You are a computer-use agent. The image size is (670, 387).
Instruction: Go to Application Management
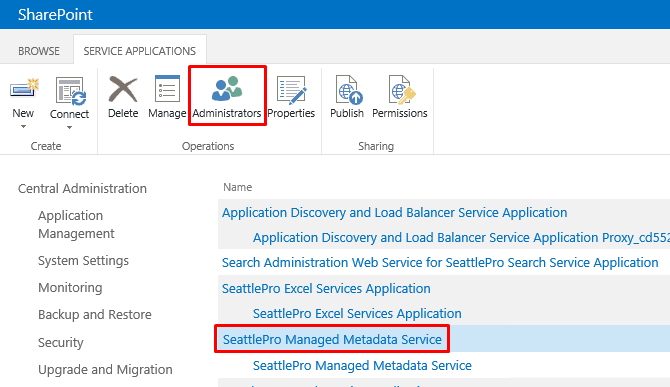(x=76, y=224)
